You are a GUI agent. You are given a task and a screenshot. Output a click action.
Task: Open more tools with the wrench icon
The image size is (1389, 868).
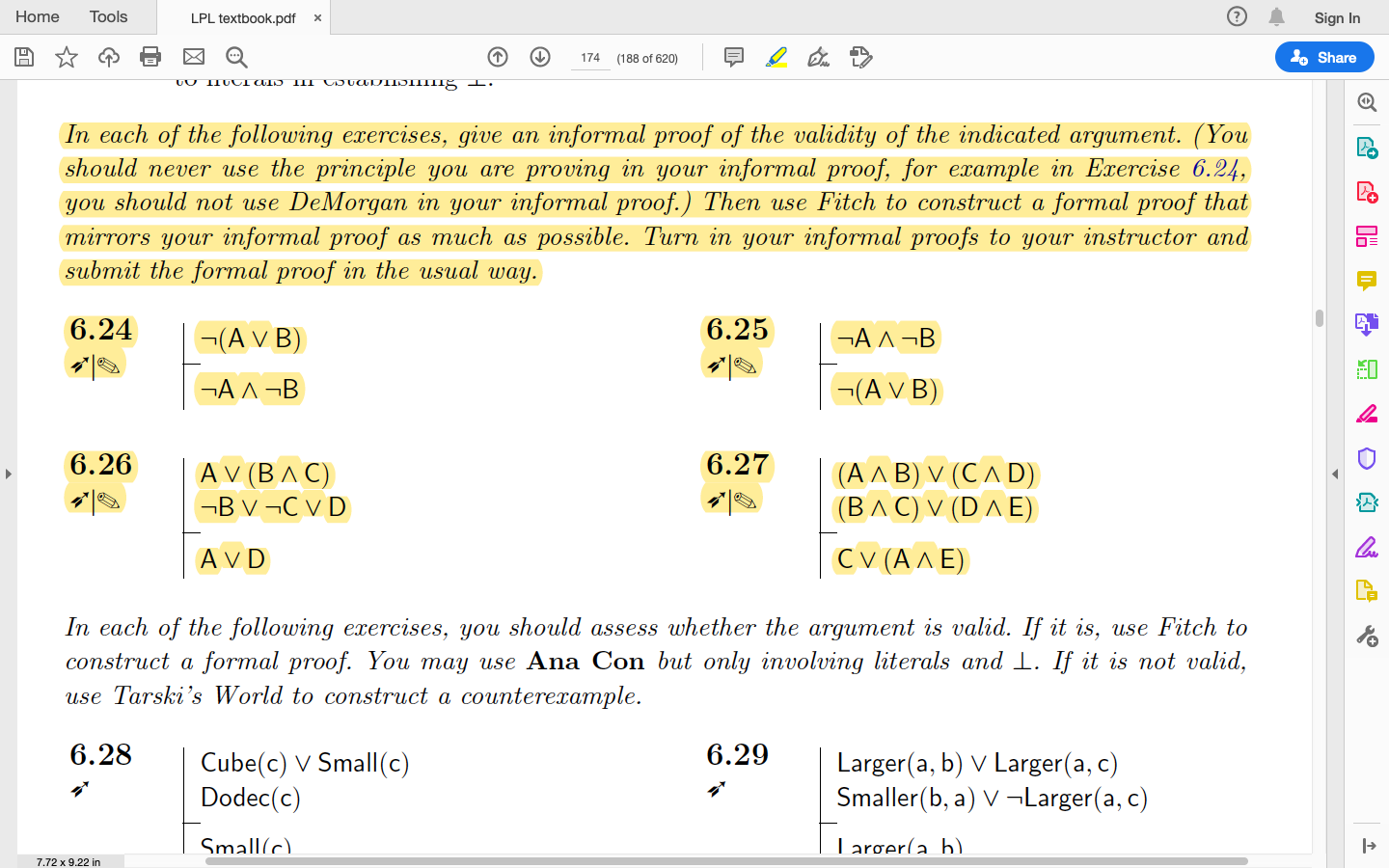pos(1367,636)
